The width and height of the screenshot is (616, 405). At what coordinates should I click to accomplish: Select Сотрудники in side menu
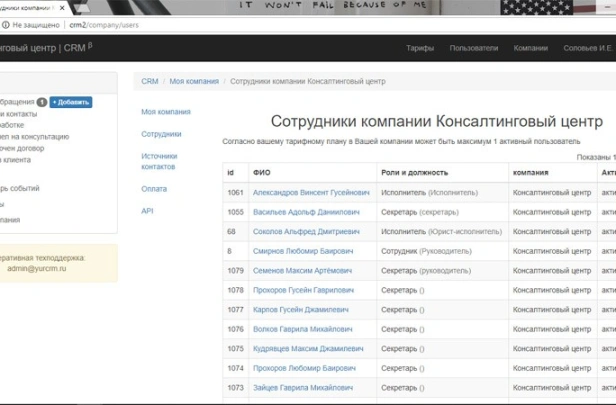point(161,133)
